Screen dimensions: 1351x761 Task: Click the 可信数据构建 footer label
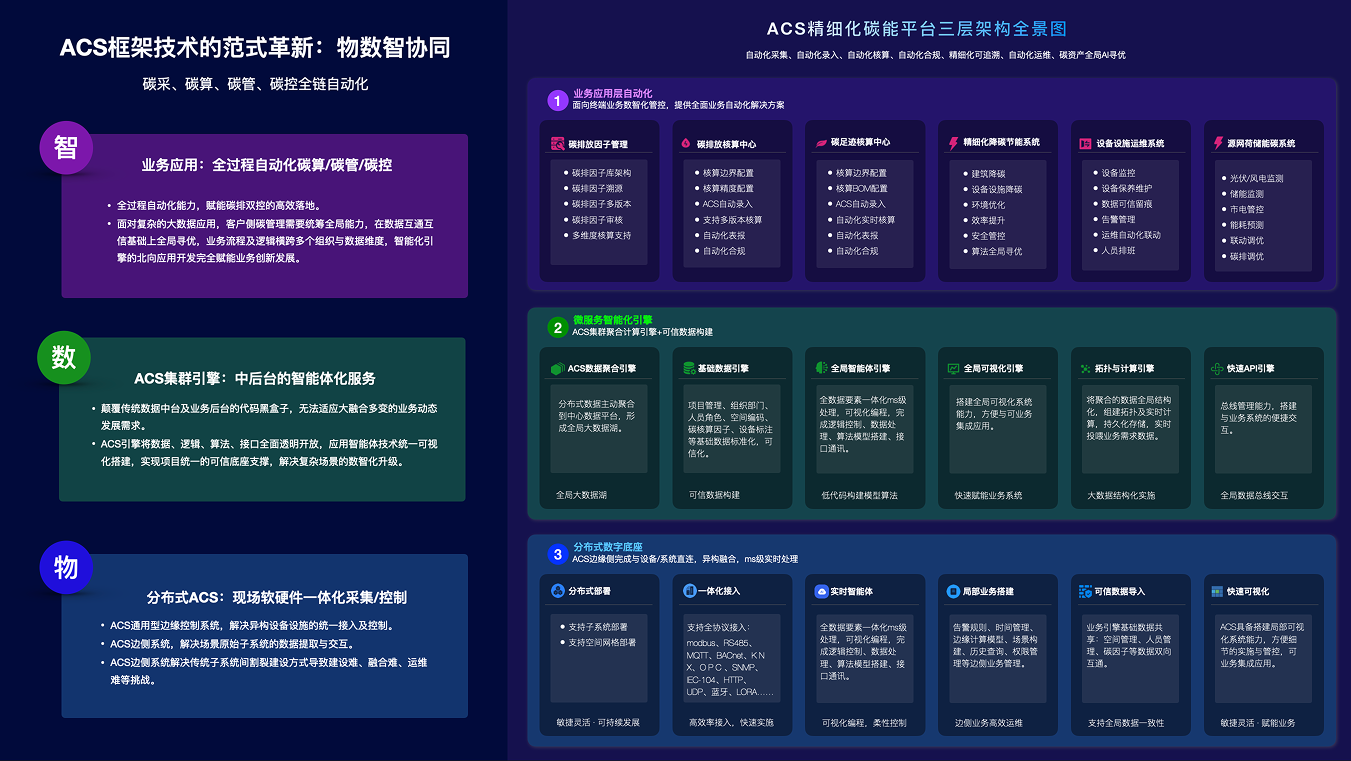(x=714, y=495)
